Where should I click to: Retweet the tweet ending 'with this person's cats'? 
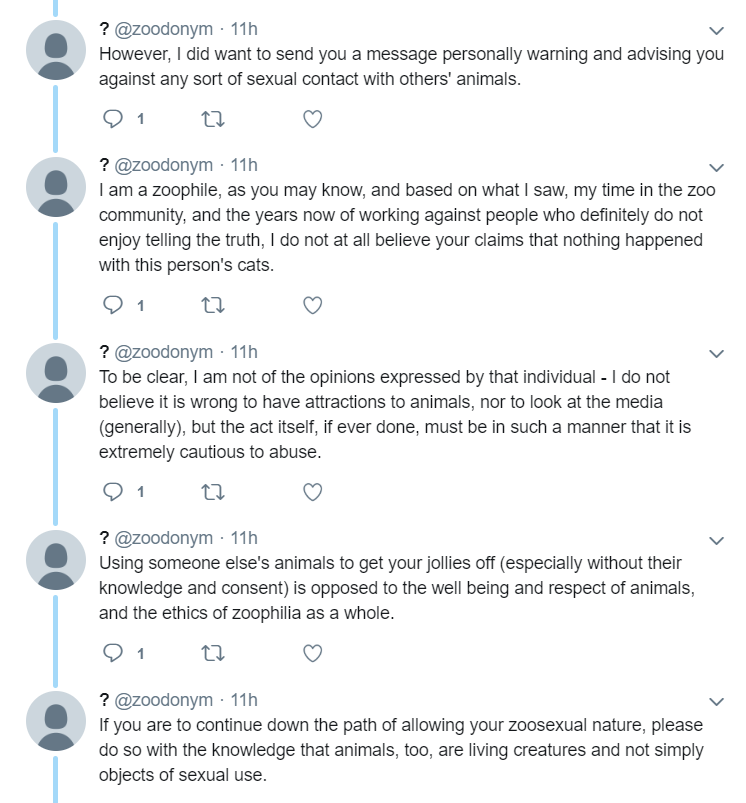coord(212,306)
